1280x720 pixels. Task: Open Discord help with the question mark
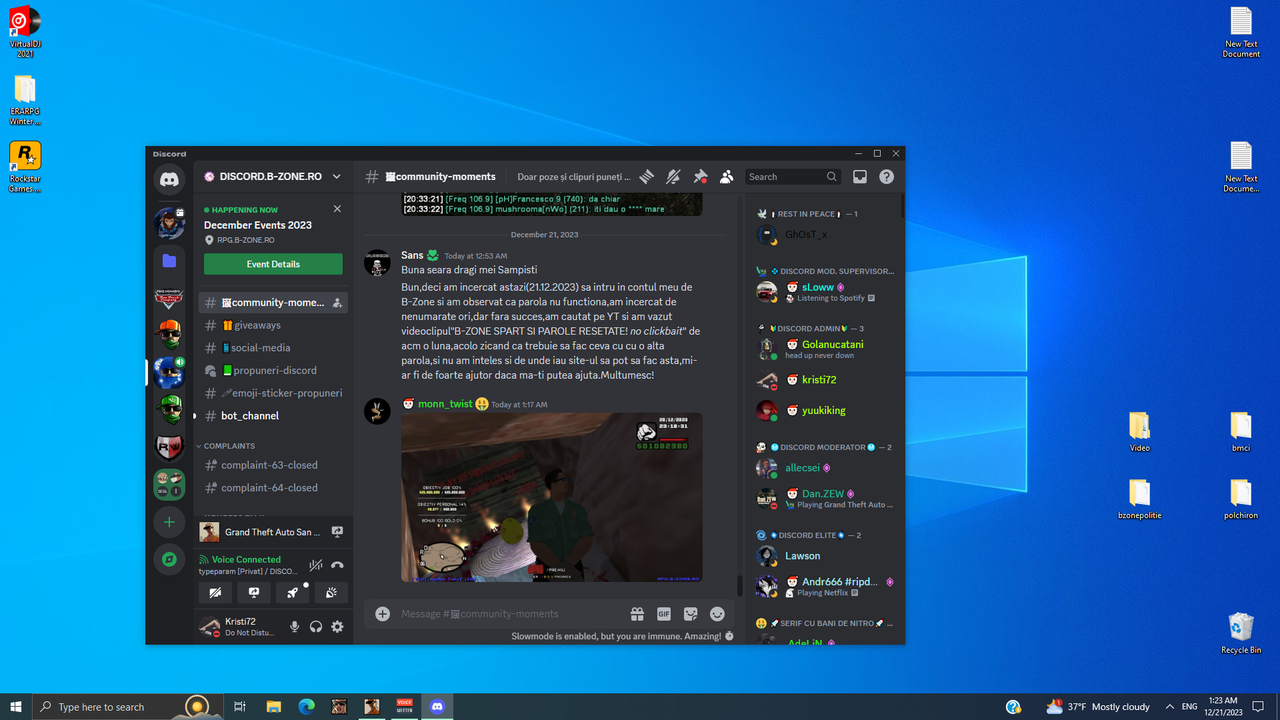[x=886, y=176]
